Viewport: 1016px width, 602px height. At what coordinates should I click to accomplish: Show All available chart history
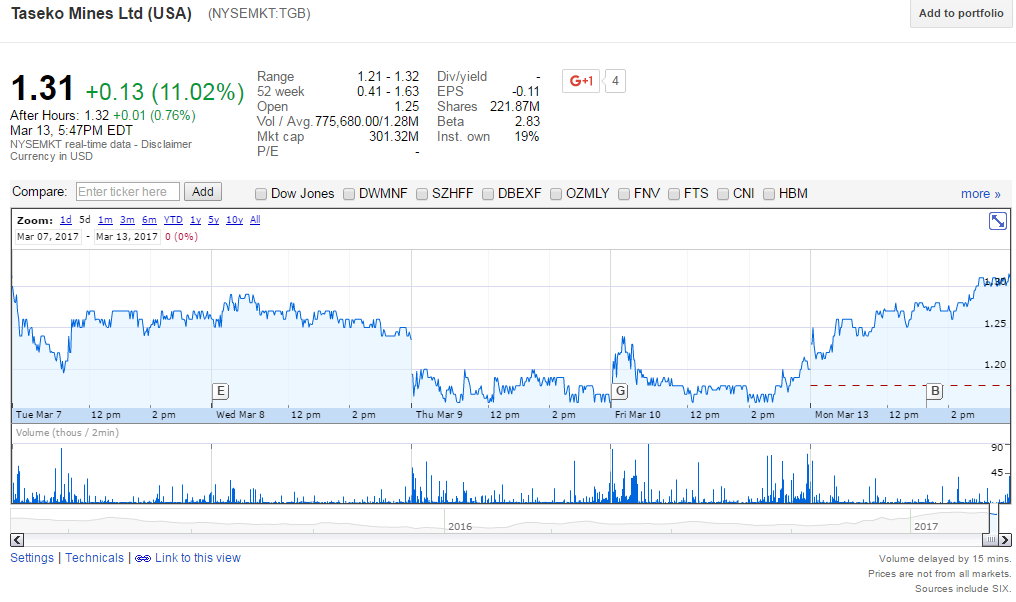click(255, 220)
